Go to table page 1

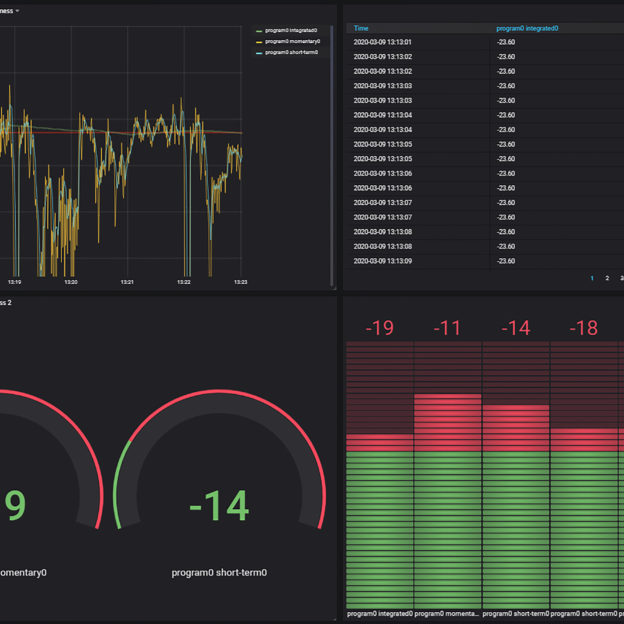(592, 278)
